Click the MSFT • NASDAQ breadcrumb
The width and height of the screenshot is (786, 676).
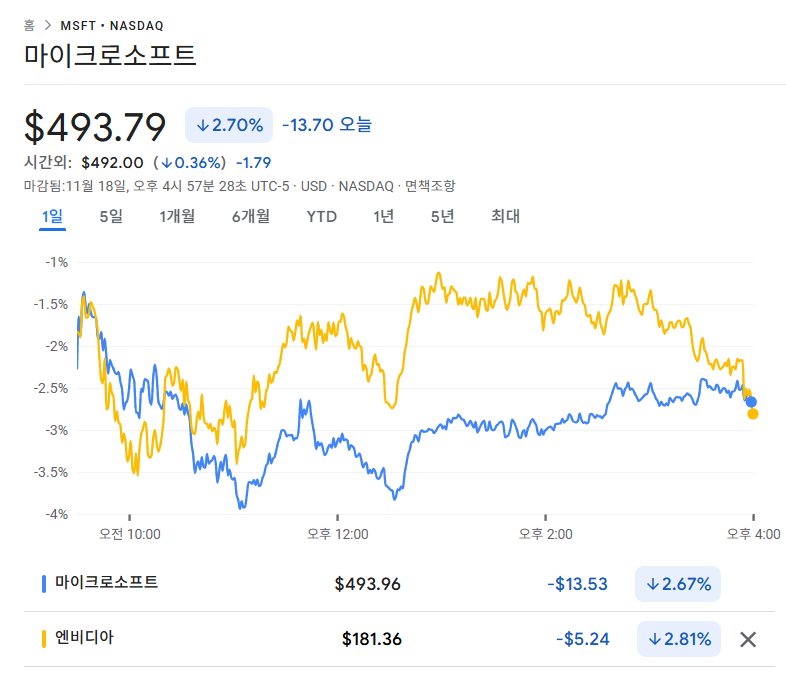(112, 25)
